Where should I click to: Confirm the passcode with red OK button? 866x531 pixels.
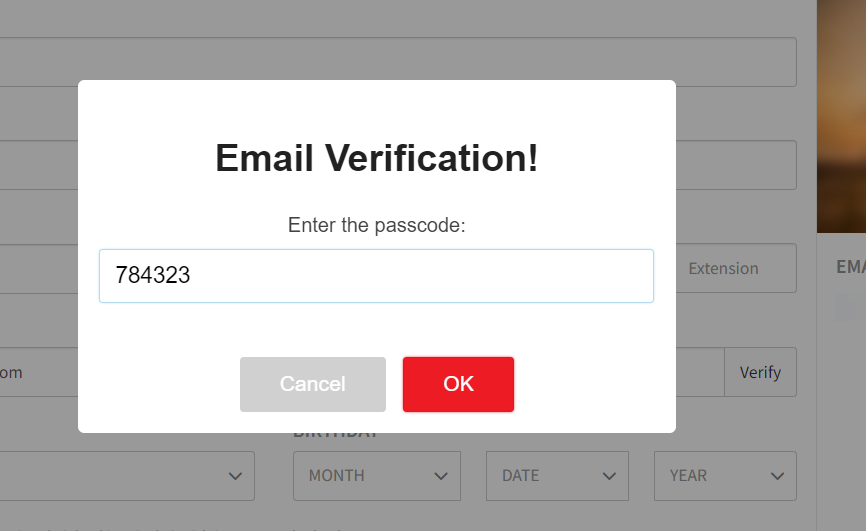click(458, 384)
